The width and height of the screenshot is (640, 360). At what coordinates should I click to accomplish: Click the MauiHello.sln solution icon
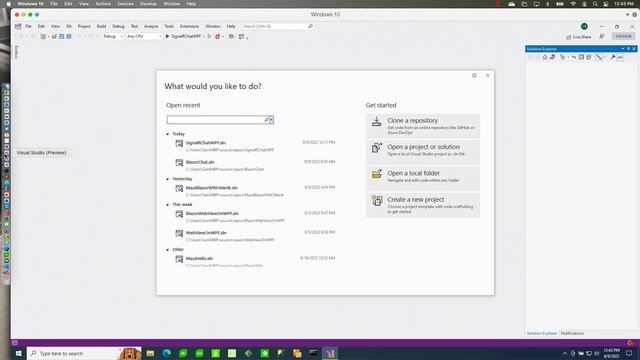pyautogui.click(x=179, y=259)
